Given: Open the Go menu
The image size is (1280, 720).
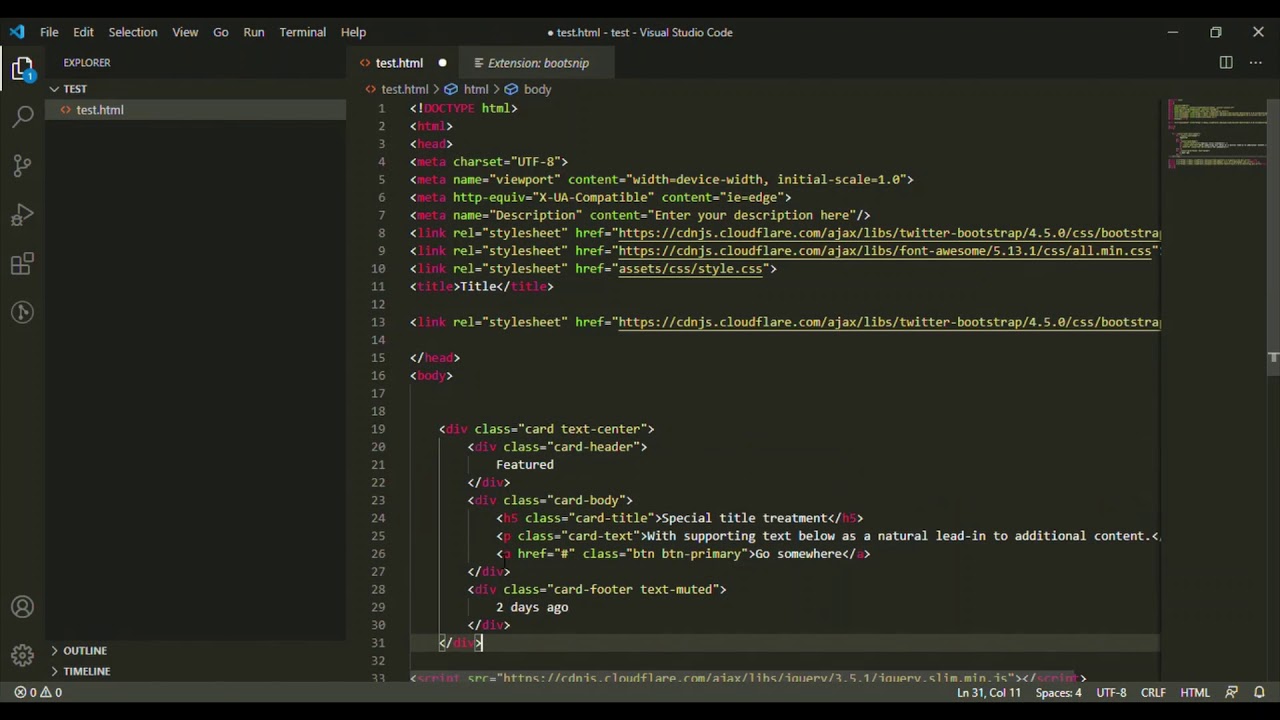Looking at the screenshot, I should 221,32.
